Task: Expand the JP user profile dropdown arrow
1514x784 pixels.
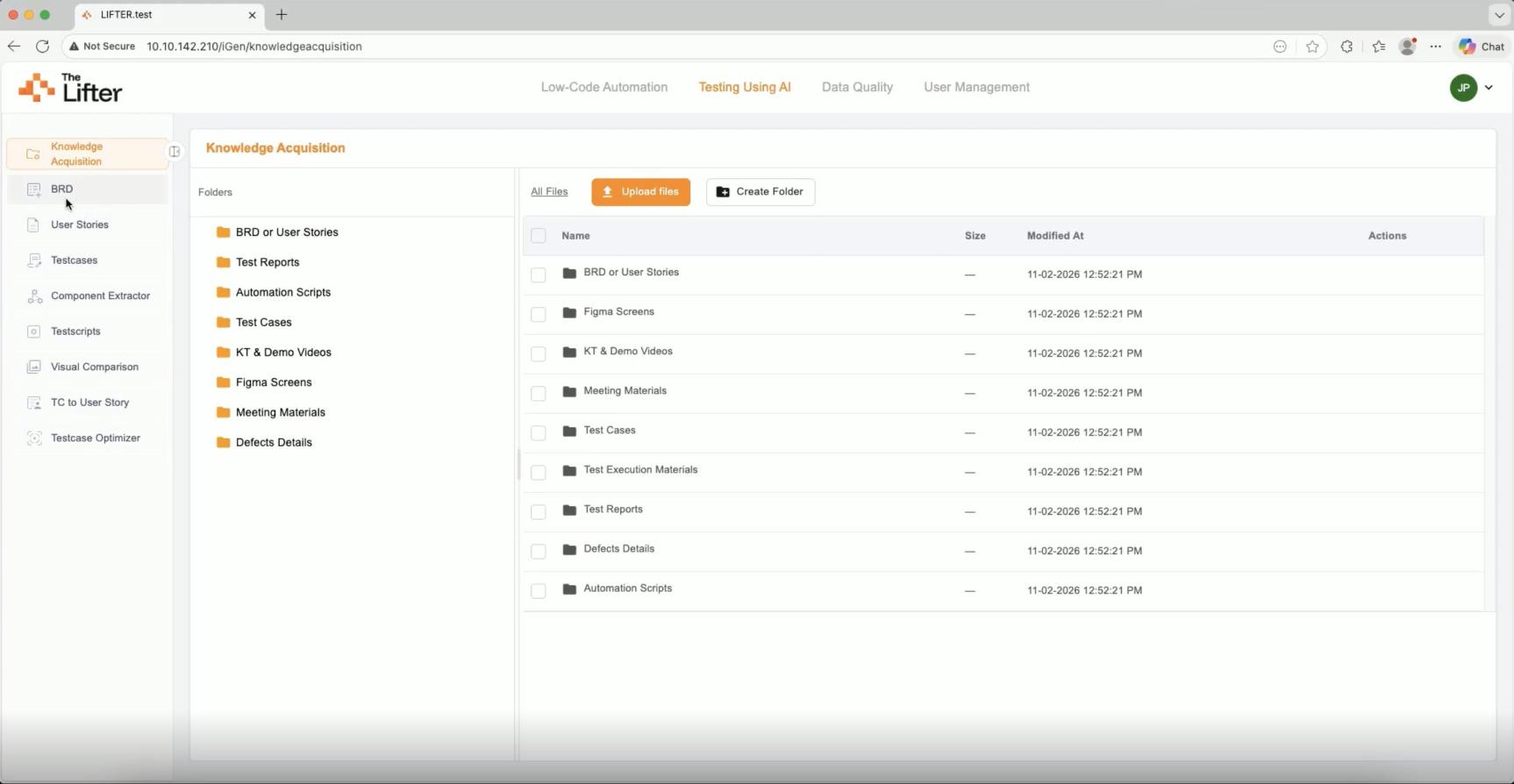Action: [x=1489, y=88]
